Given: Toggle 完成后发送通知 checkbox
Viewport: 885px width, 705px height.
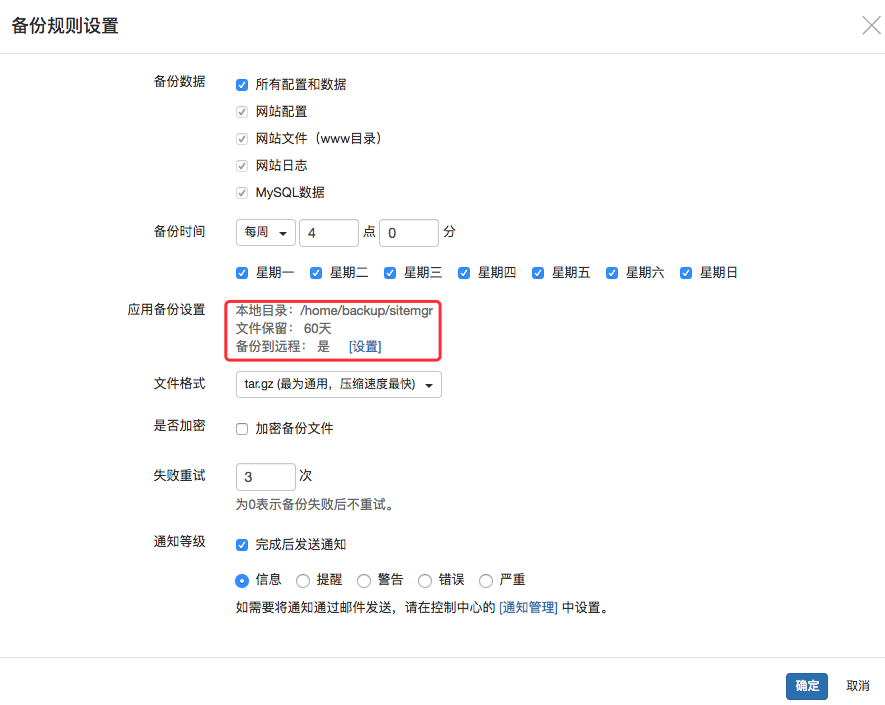Looking at the screenshot, I should [x=242, y=545].
